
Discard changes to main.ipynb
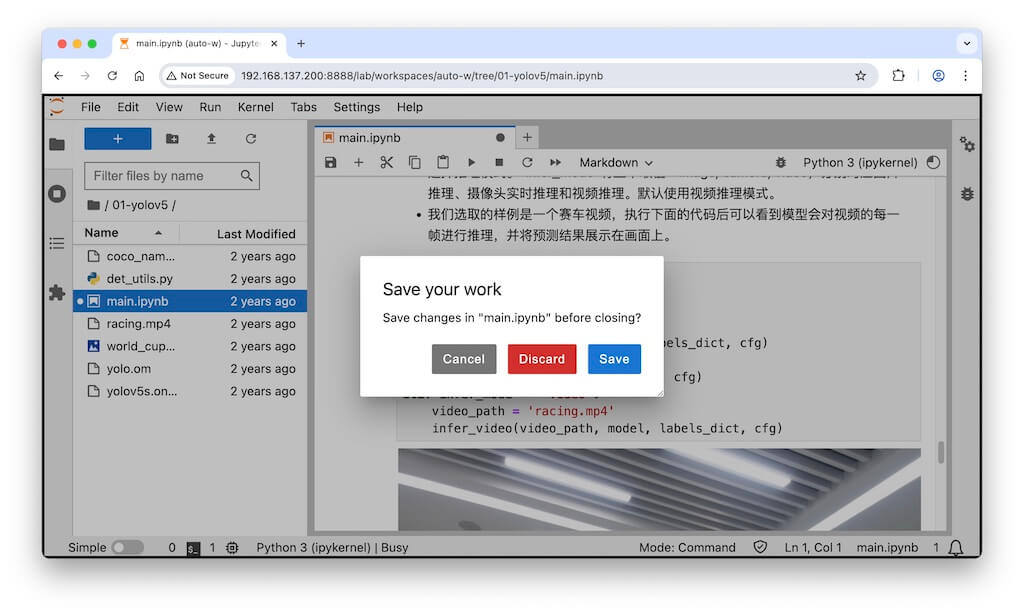tap(541, 359)
